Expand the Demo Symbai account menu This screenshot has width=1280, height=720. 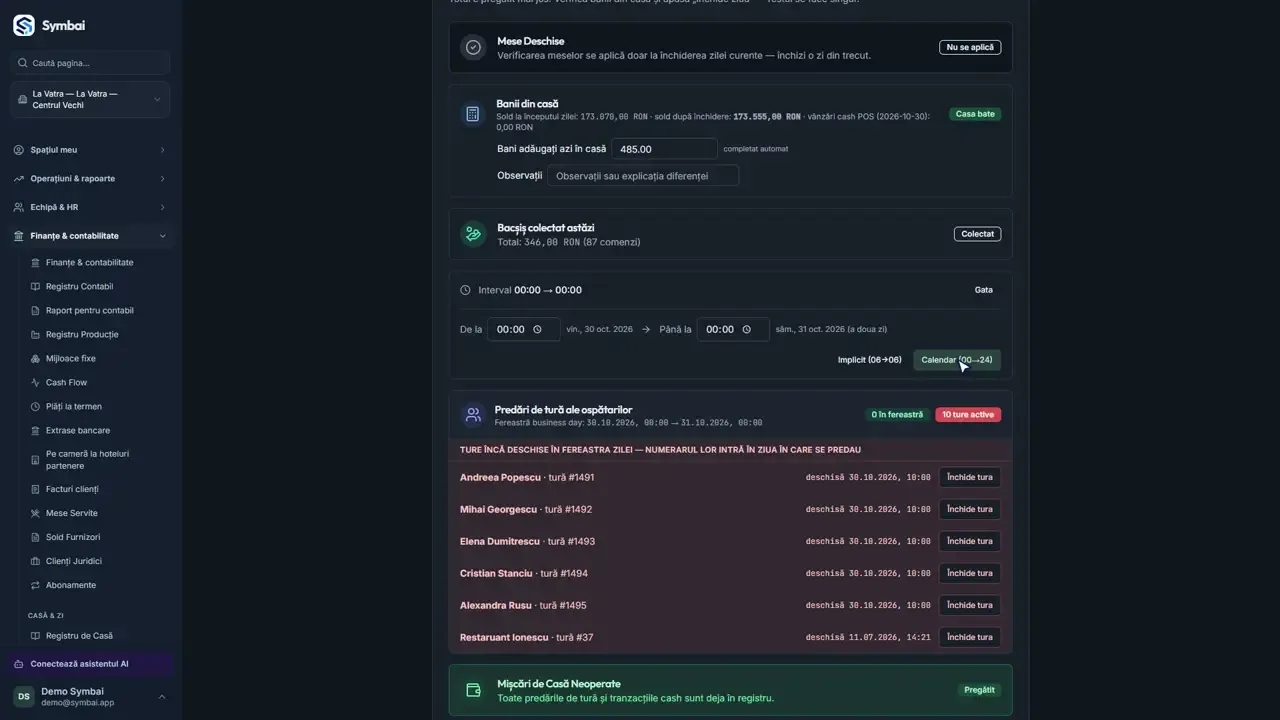[90, 697]
